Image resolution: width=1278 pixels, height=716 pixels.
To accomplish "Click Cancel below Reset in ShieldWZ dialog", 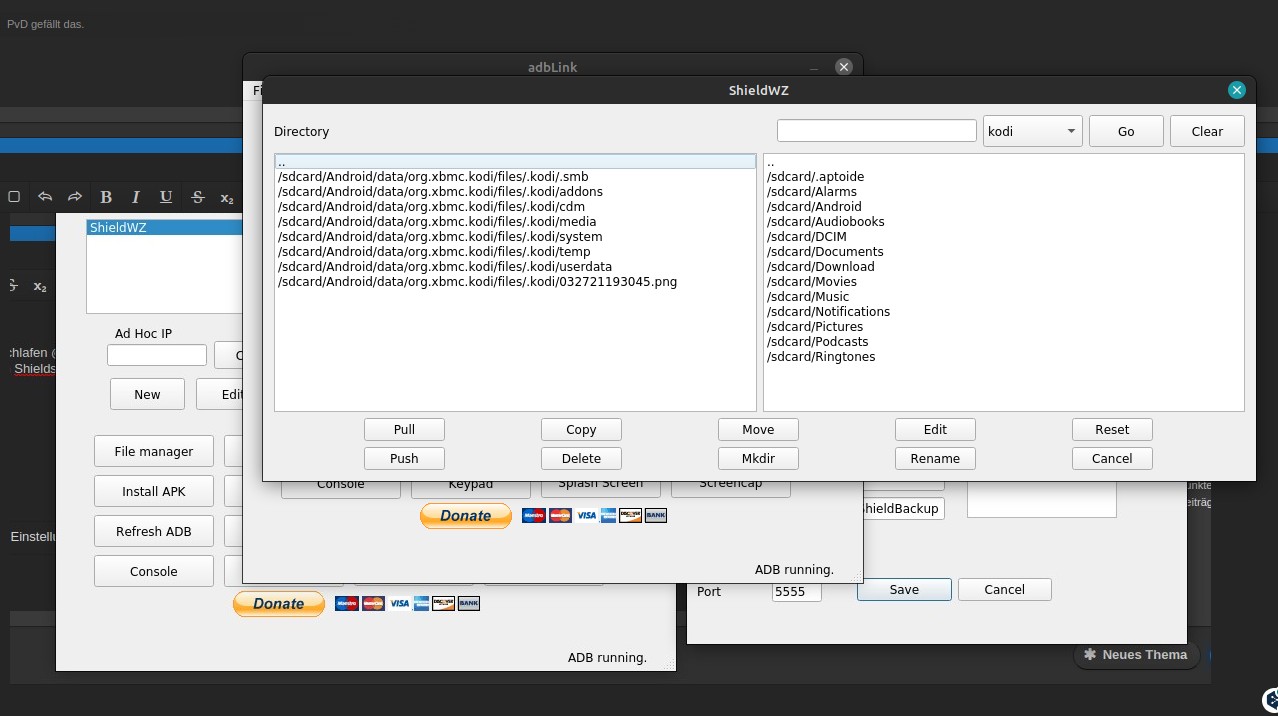I will point(1112,458).
